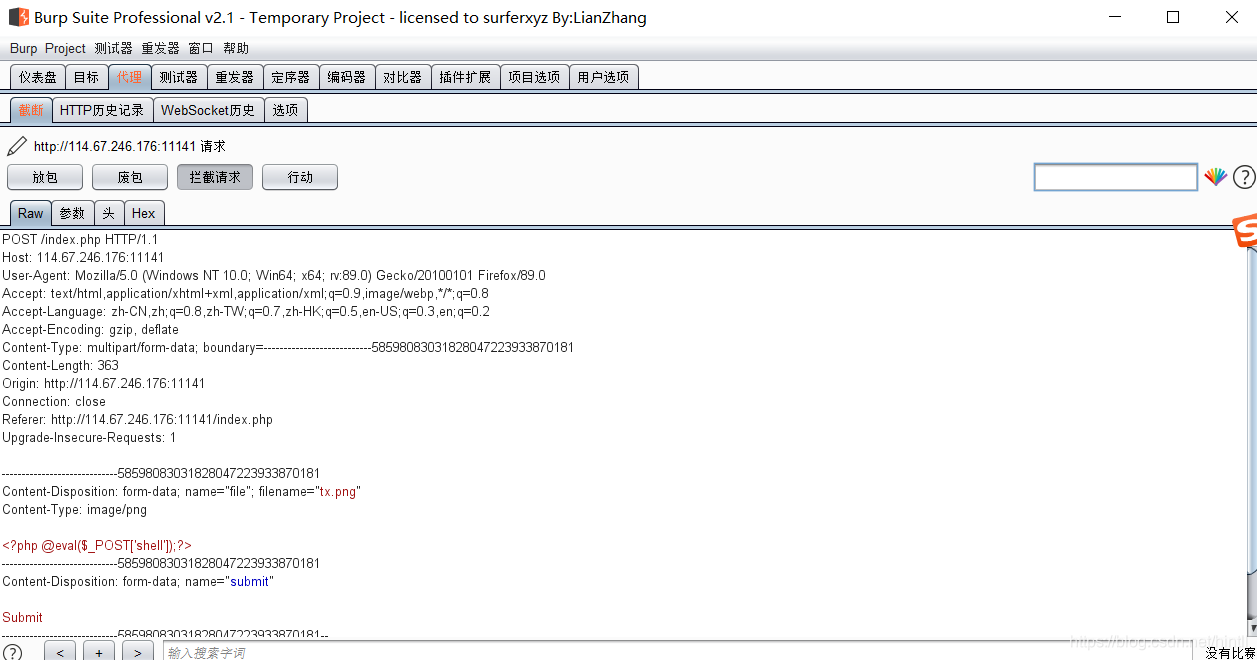Switch to the 仪表盘 tab
This screenshot has height=660, width=1257.
[38, 77]
